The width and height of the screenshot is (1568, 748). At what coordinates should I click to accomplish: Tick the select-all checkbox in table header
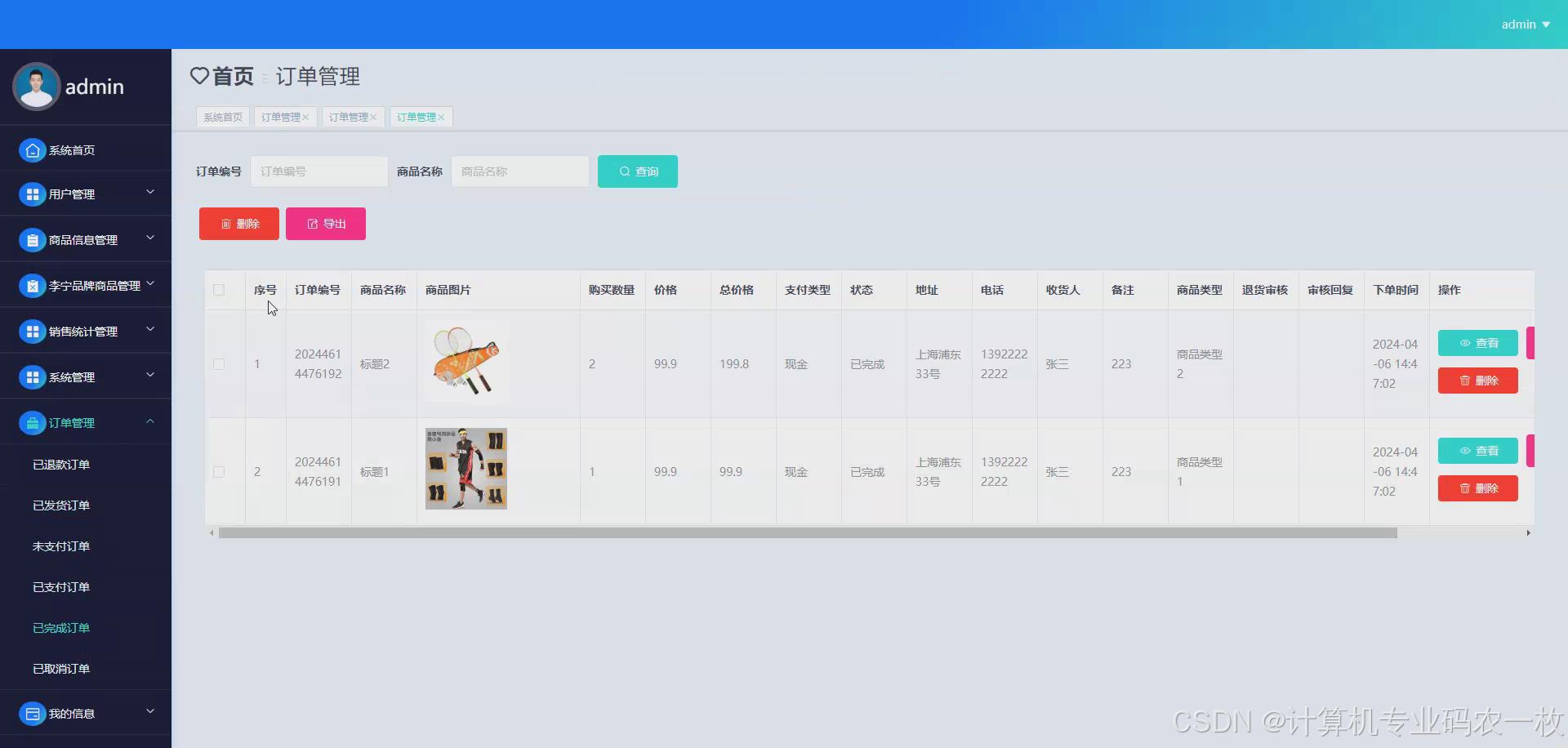pos(219,290)
